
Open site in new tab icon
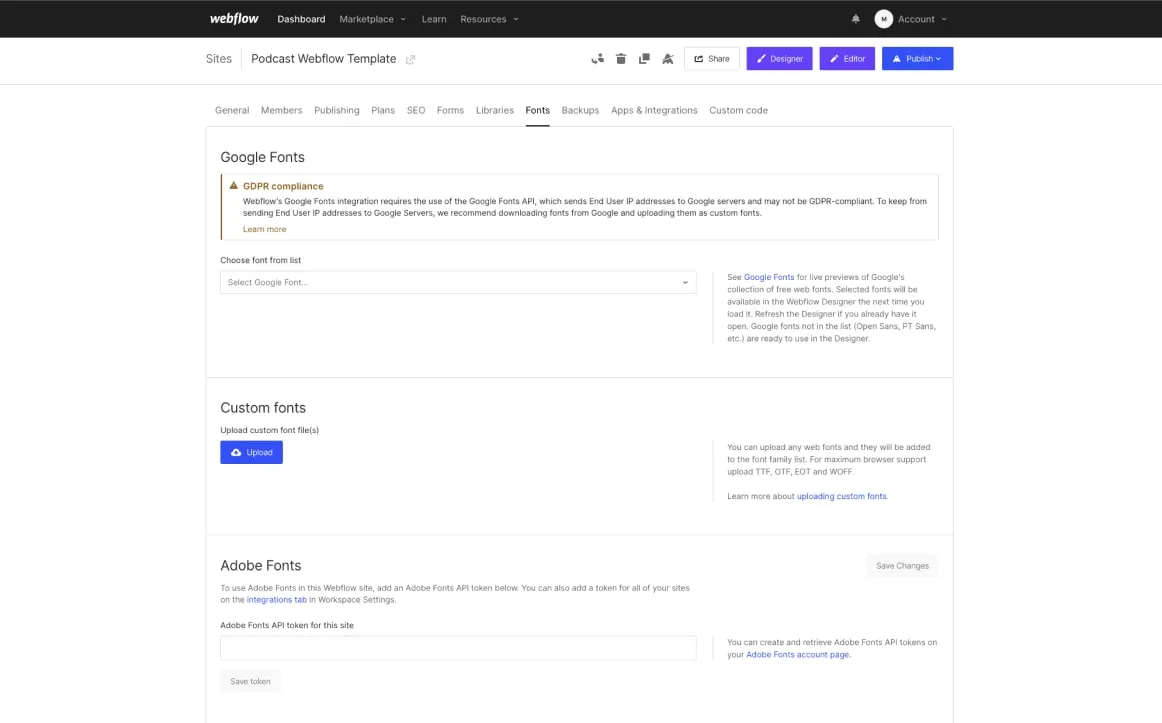[410, 59]
